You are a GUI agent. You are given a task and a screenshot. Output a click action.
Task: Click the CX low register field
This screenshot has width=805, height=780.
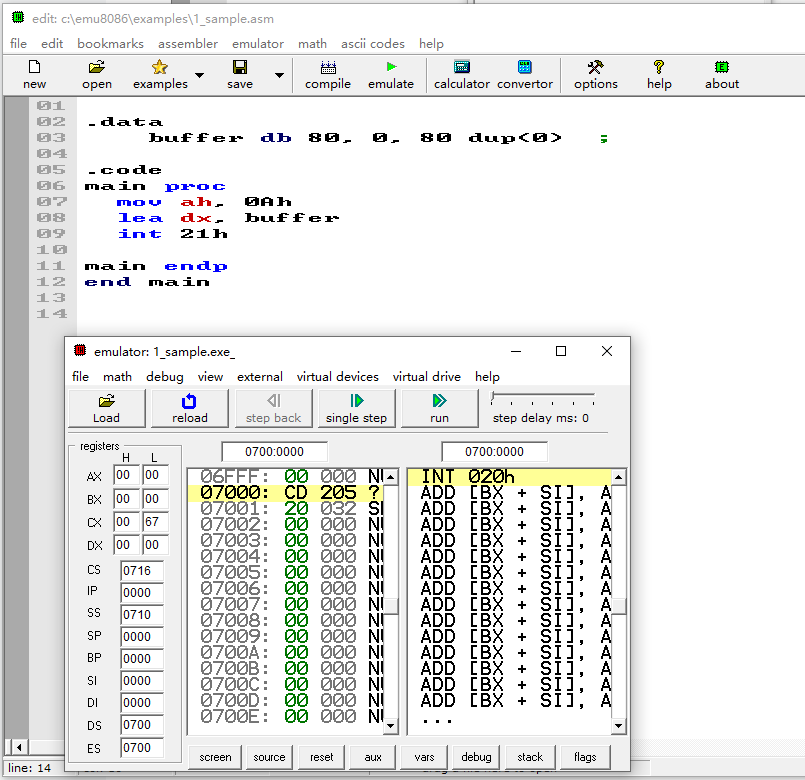(155, 521)
